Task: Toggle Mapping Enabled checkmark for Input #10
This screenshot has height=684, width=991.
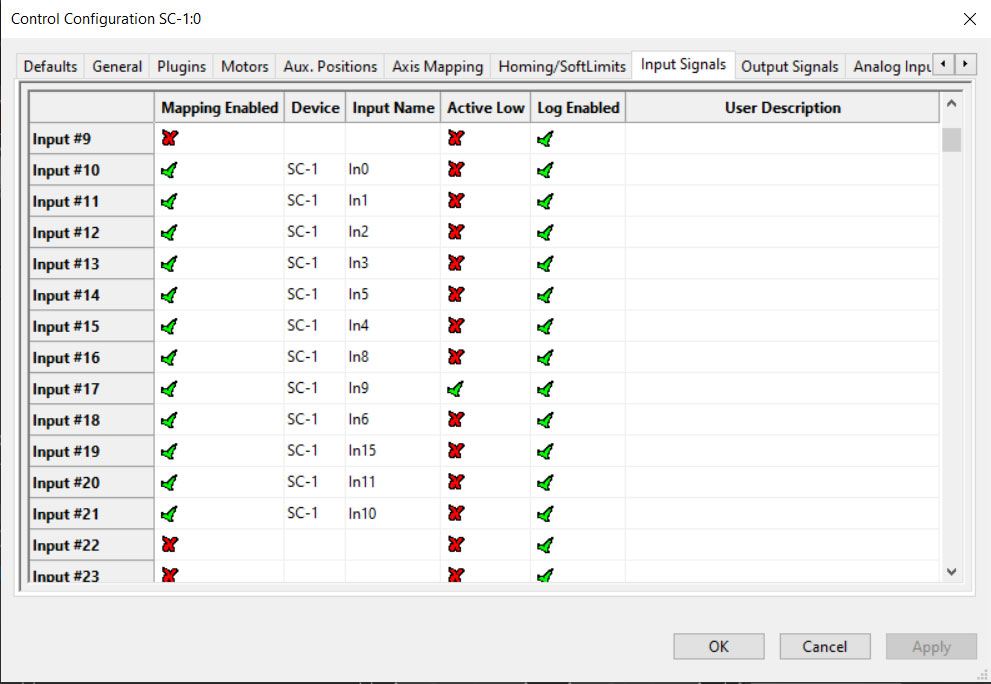Action: [169, 170]
